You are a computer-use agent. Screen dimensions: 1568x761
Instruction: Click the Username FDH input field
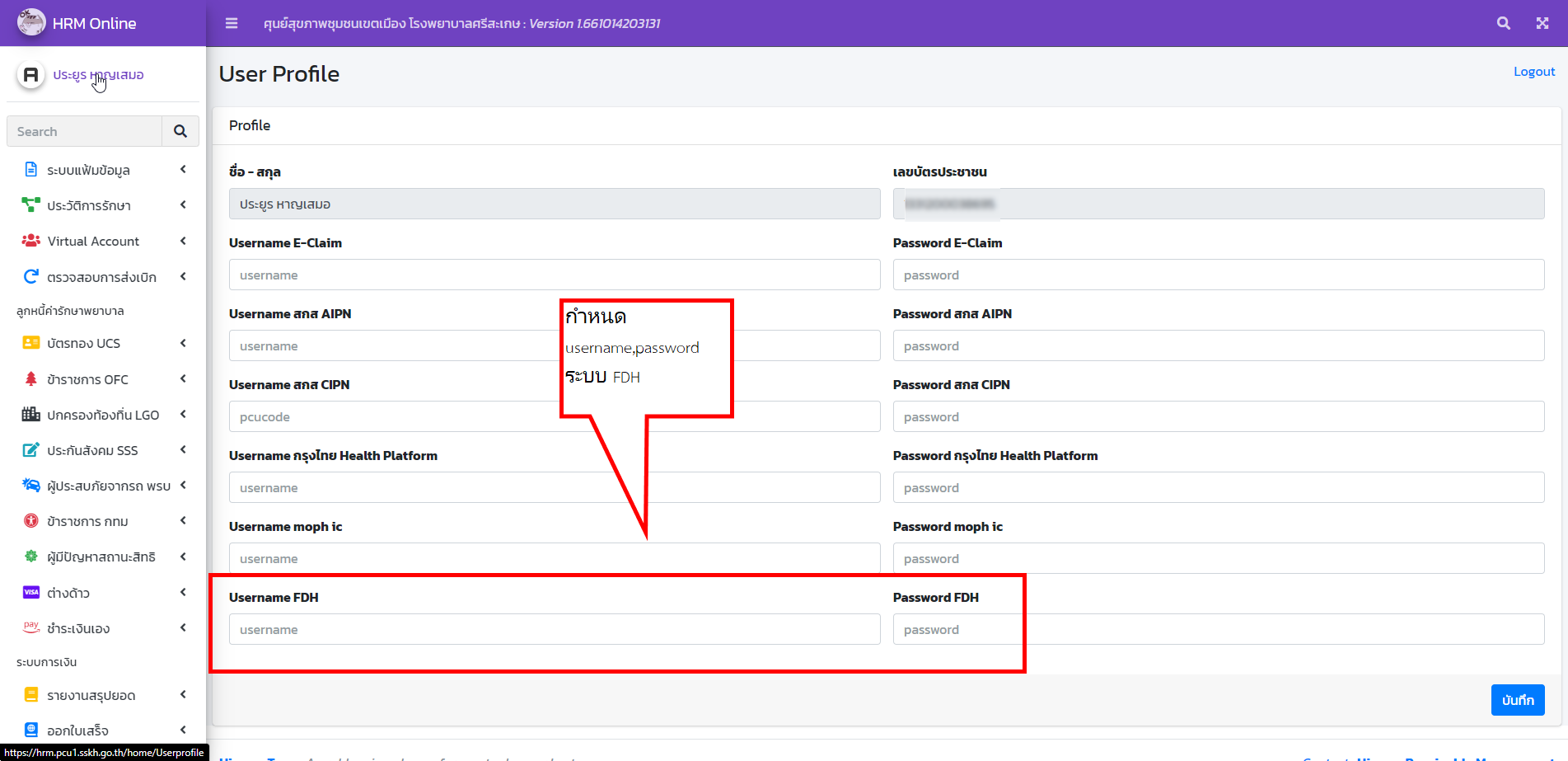coord(554,629)
